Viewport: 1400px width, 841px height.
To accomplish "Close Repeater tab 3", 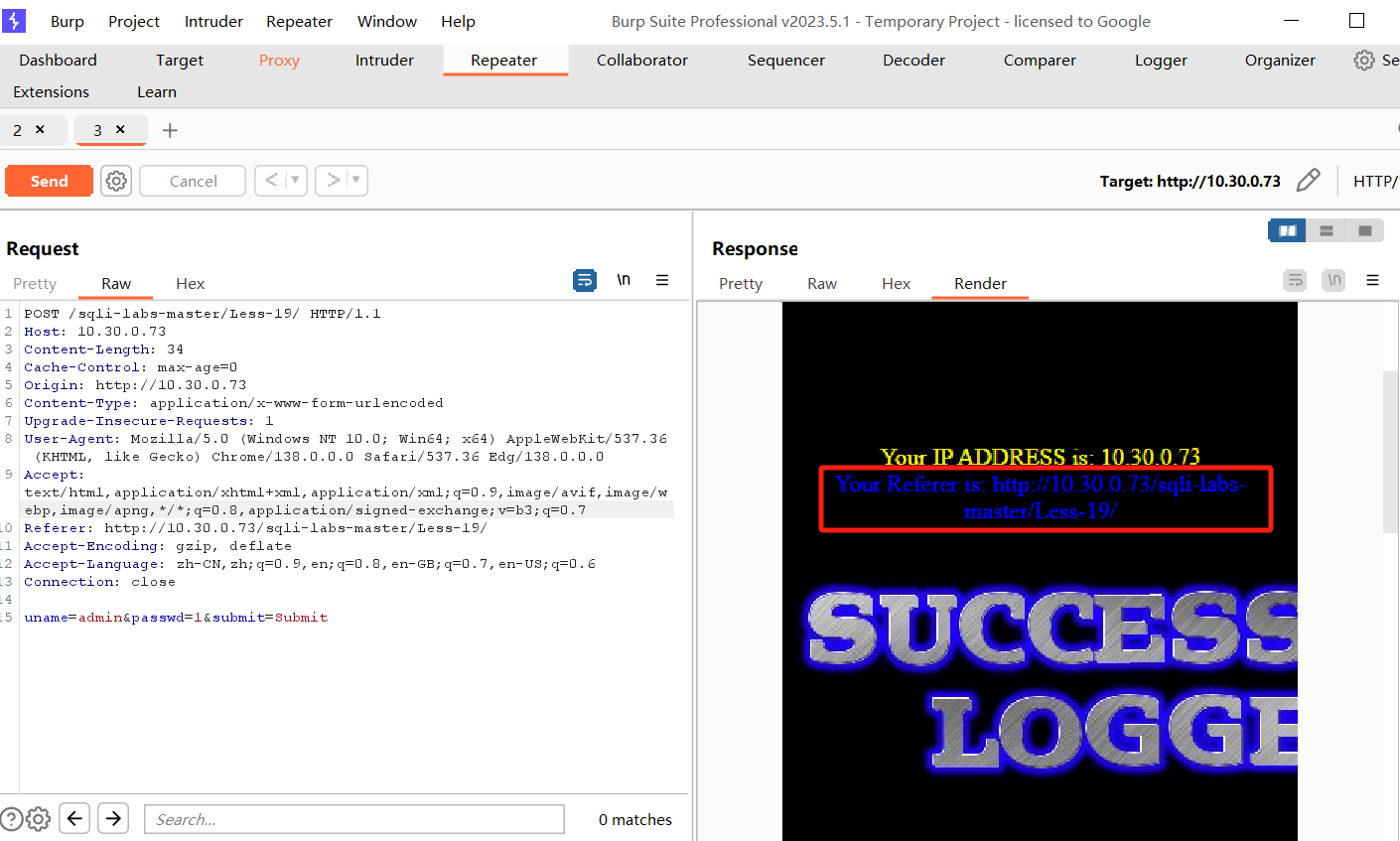I will click(x=120, y=129).
